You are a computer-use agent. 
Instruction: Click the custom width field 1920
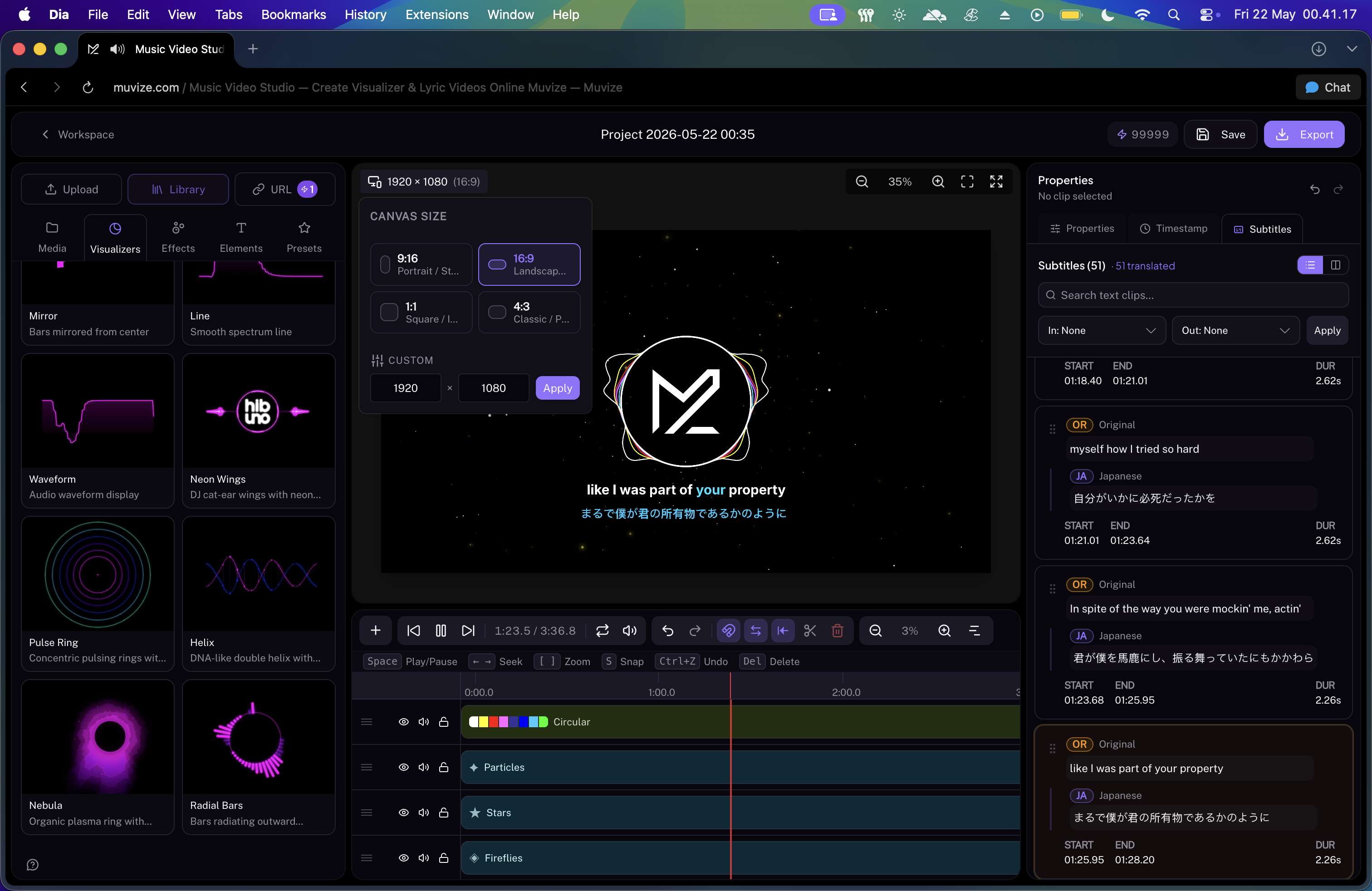(405, 388)
